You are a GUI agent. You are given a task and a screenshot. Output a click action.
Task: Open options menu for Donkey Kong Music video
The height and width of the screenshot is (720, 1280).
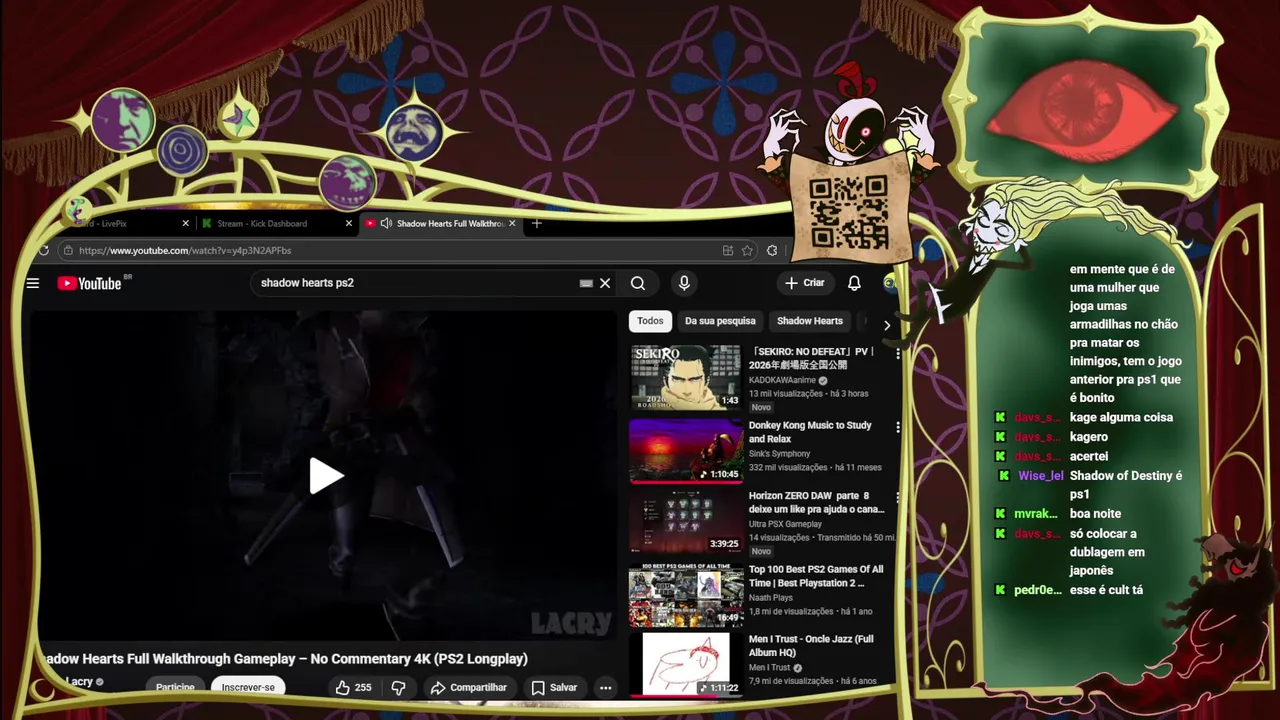click(x=898, y=427)
